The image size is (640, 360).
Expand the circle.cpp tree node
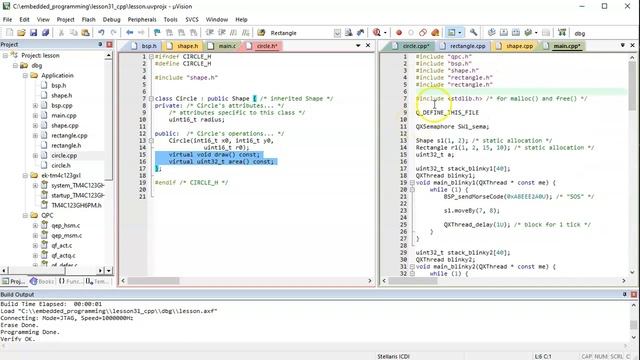pyautogui.click(x=36, y=156)
